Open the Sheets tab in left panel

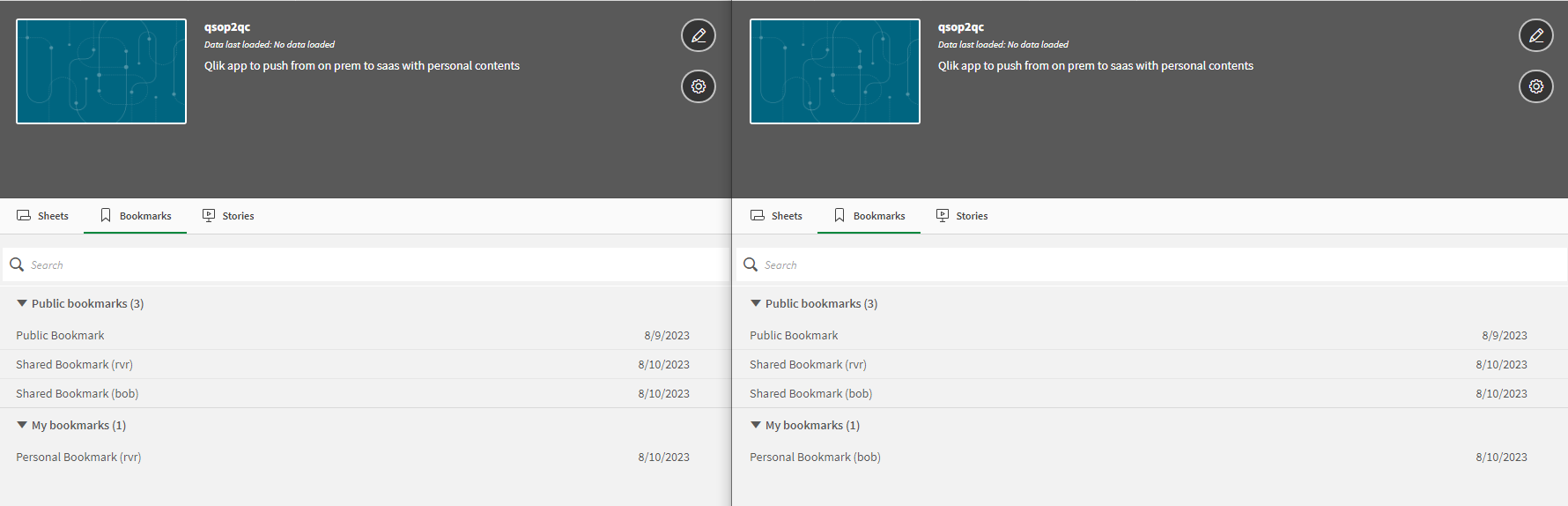click(42, 216)
